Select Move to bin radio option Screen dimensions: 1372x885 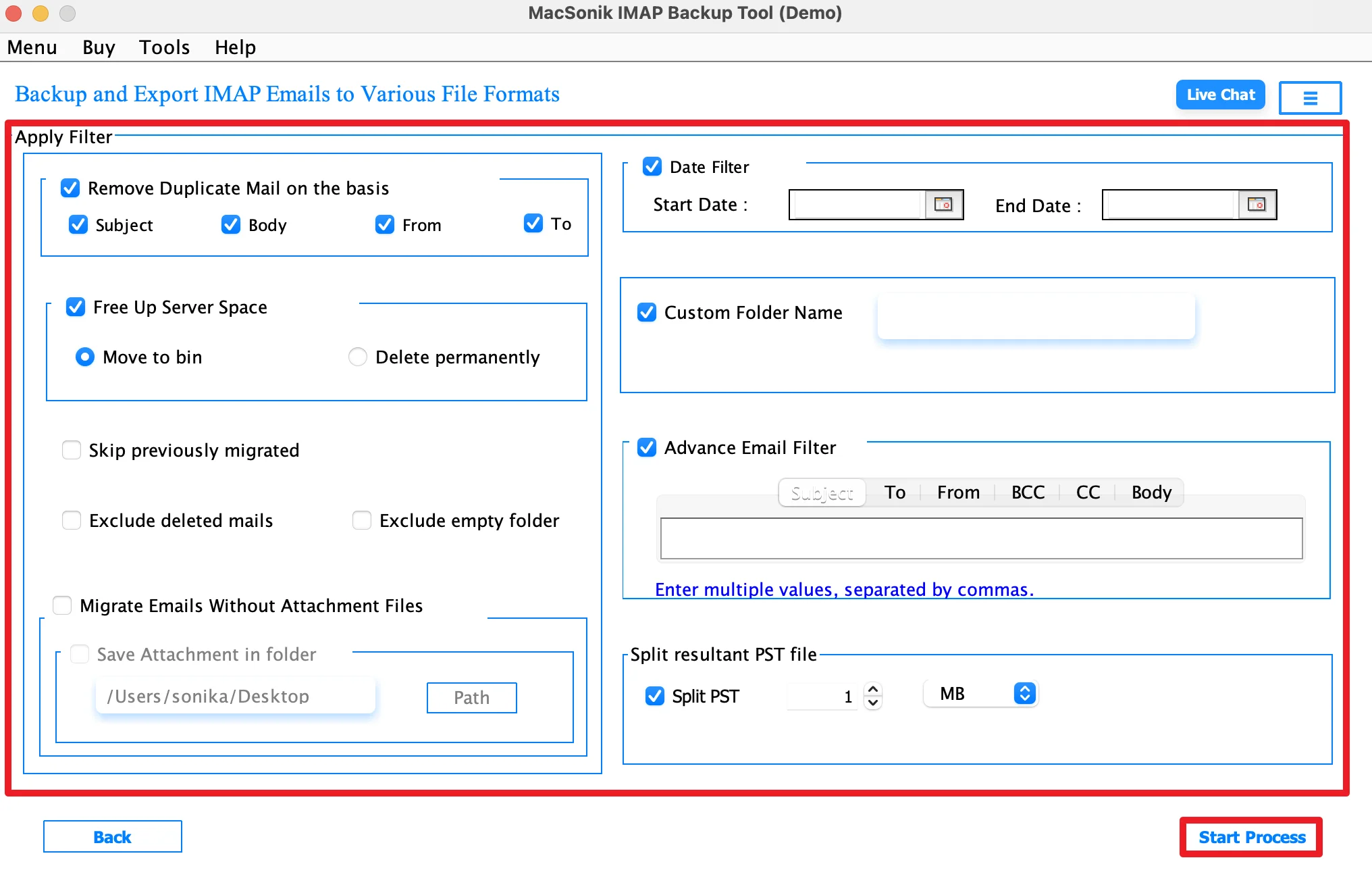(85, 357)
